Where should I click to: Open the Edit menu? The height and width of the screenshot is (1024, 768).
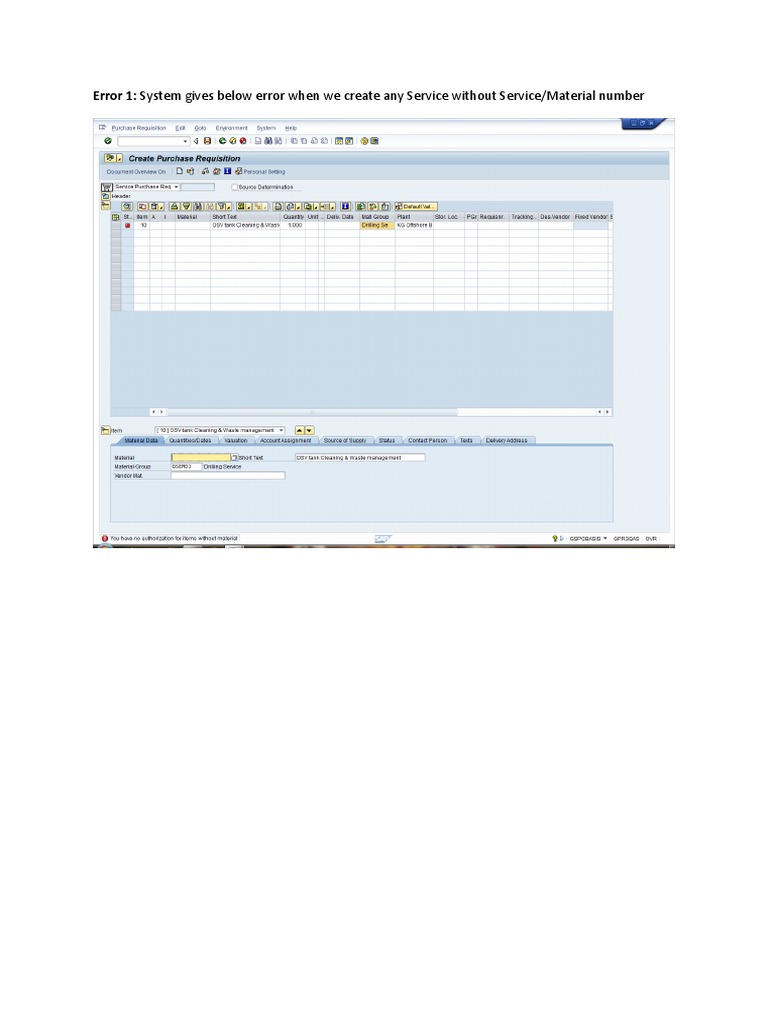coord(180,128)
